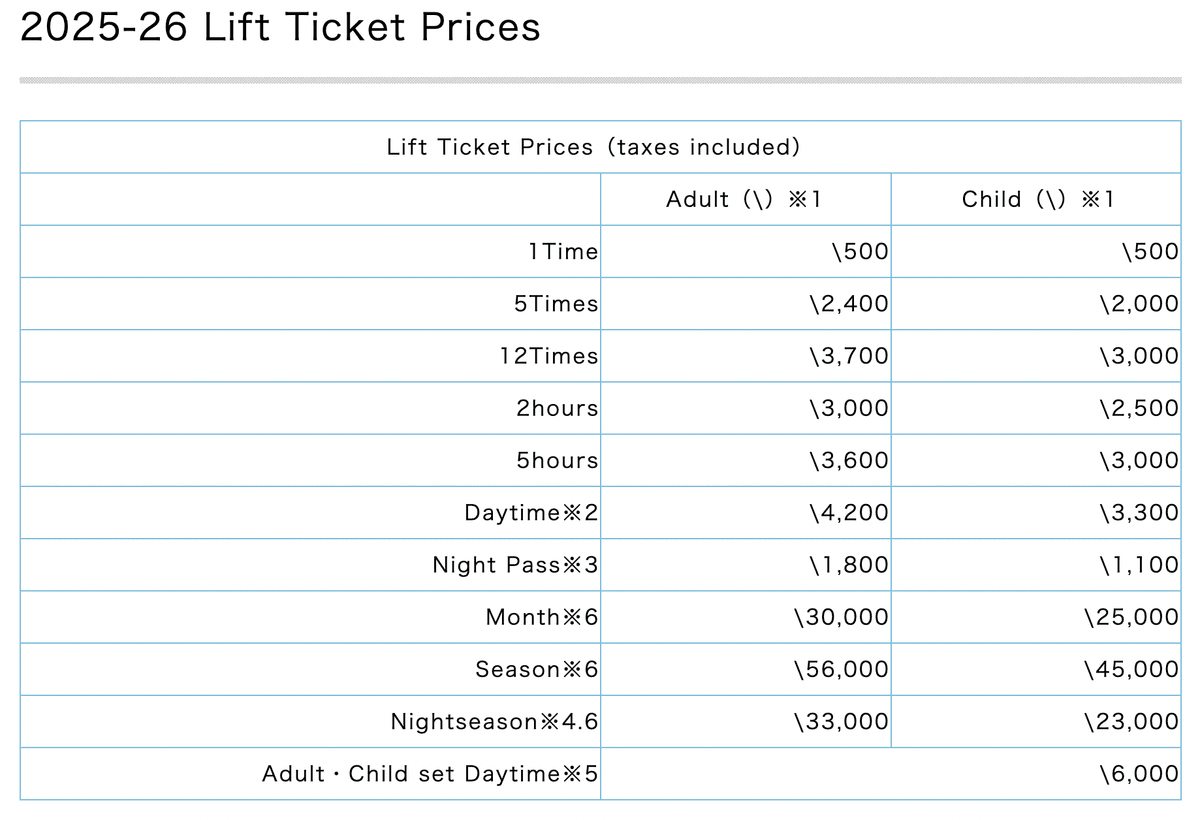Click the Child column header
This screenshot has height=820, width=1200.
[x=1037, y=200]
